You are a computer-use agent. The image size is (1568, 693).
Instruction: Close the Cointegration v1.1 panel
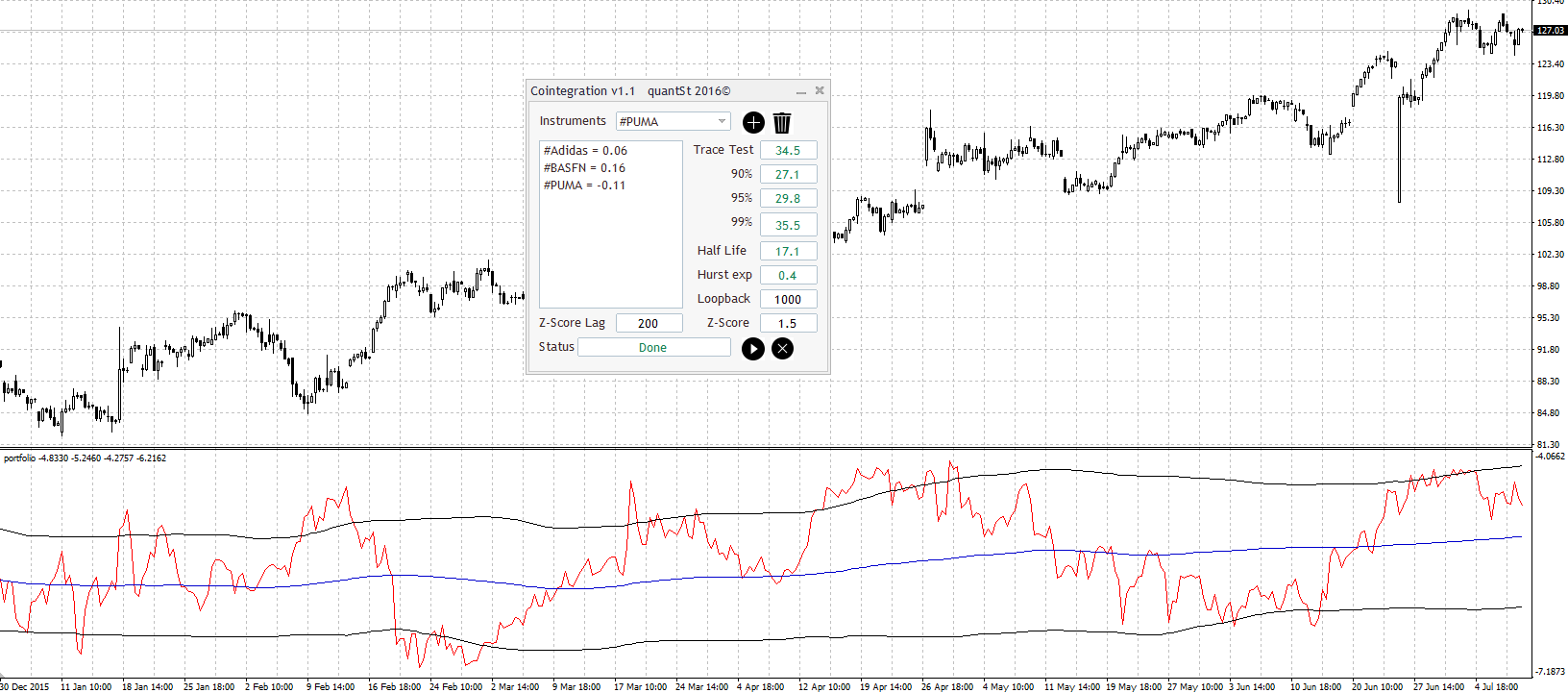click(820, 90)
